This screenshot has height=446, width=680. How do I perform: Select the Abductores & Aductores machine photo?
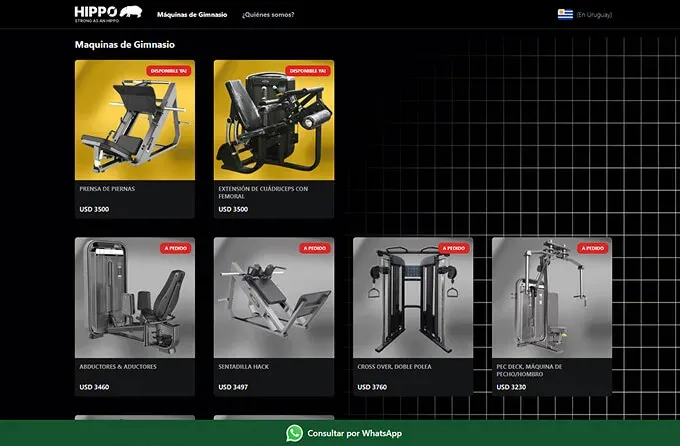tap(135, 297)
